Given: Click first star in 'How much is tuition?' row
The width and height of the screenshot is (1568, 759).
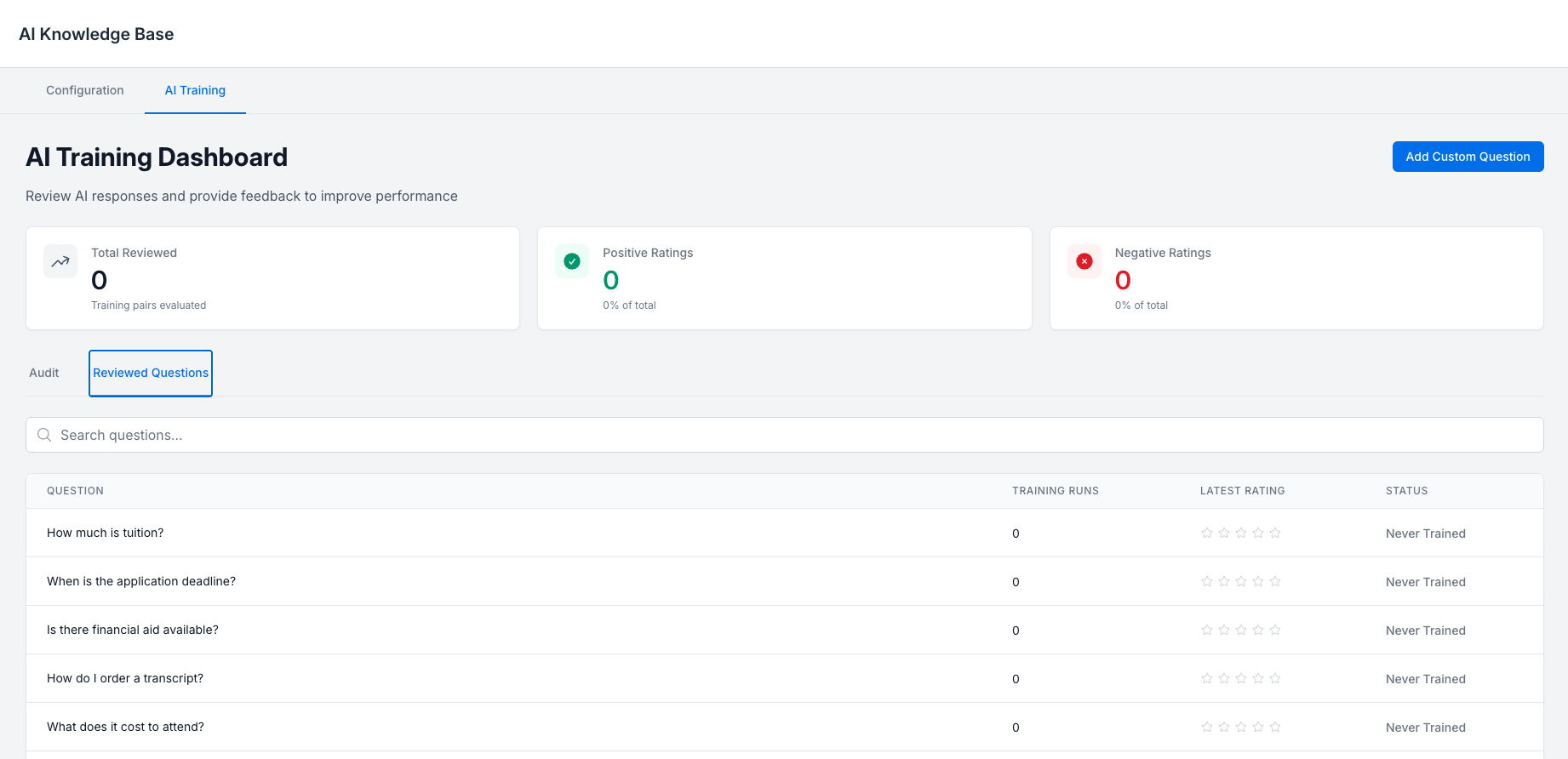Looking at the screenshot, I should click(1207, 533).
